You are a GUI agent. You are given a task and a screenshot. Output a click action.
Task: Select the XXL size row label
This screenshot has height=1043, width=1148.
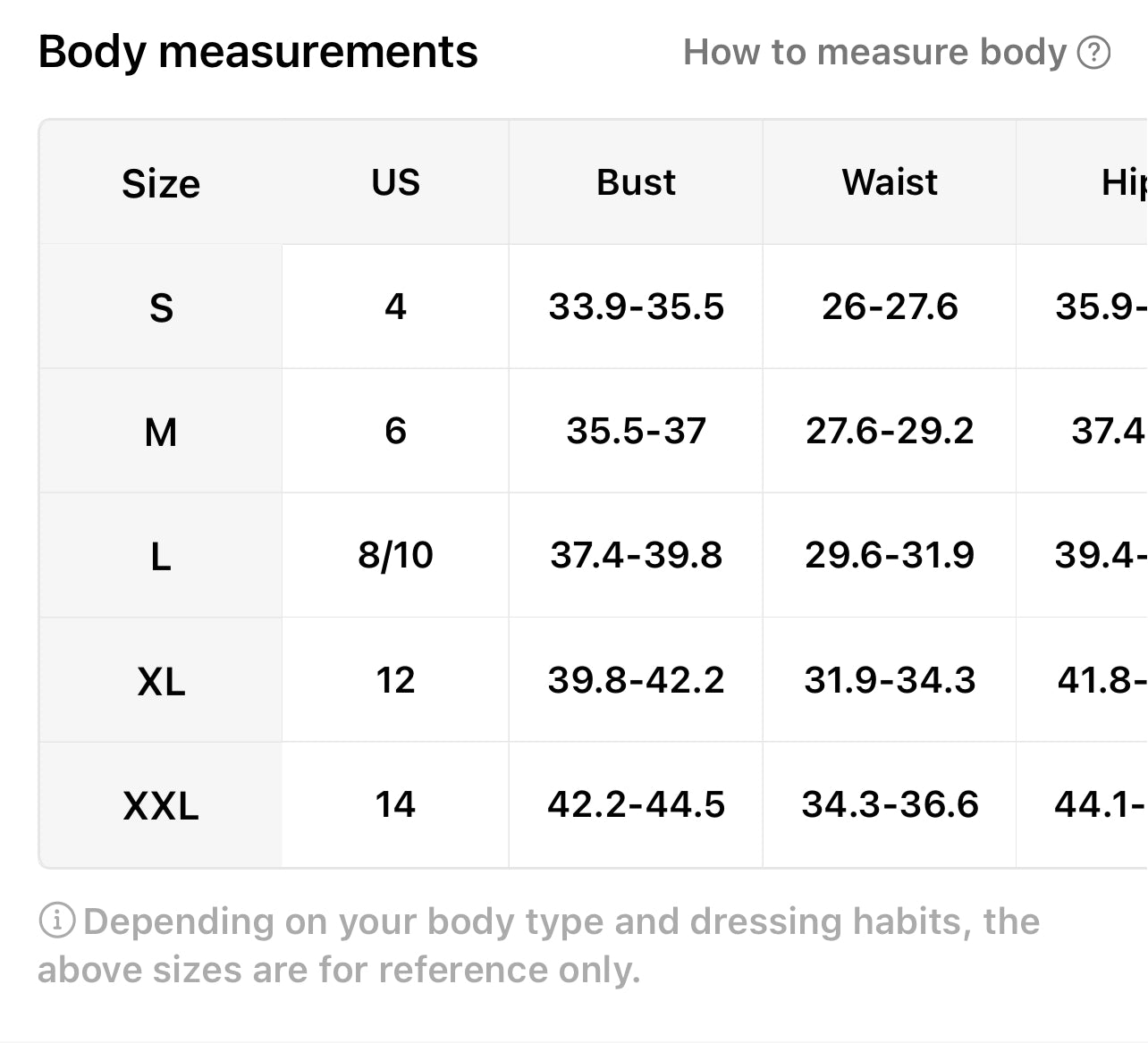point(161,806)
